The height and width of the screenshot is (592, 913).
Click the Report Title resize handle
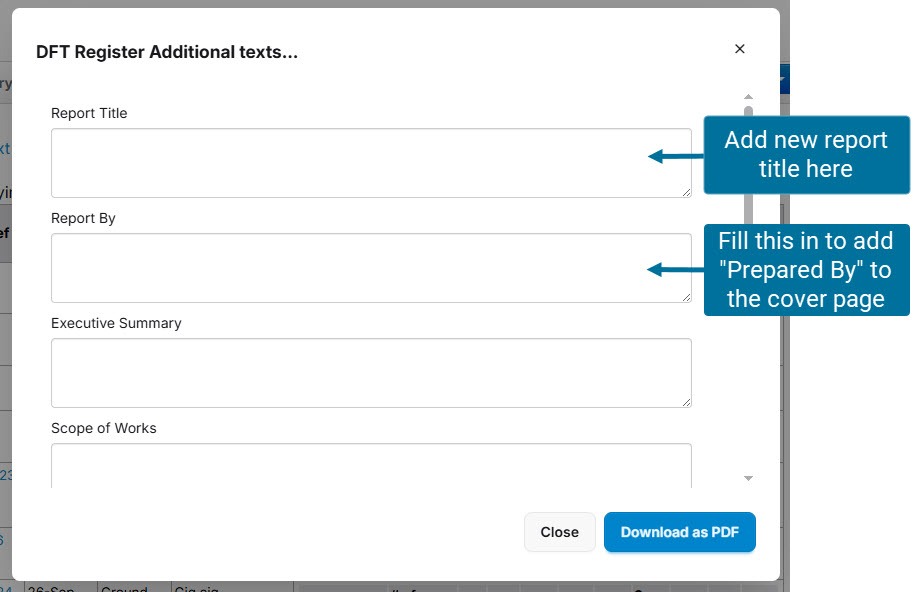(686, 191)
